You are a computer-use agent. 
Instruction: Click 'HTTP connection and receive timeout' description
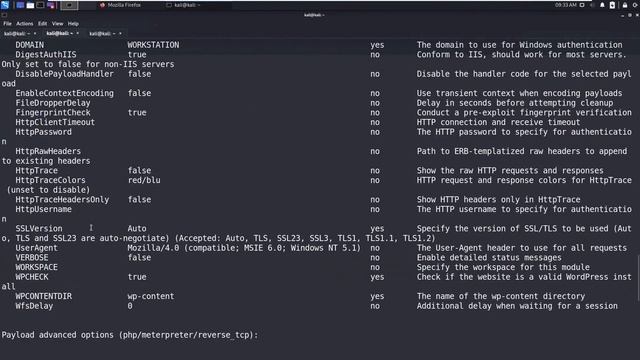coord(498,122)
